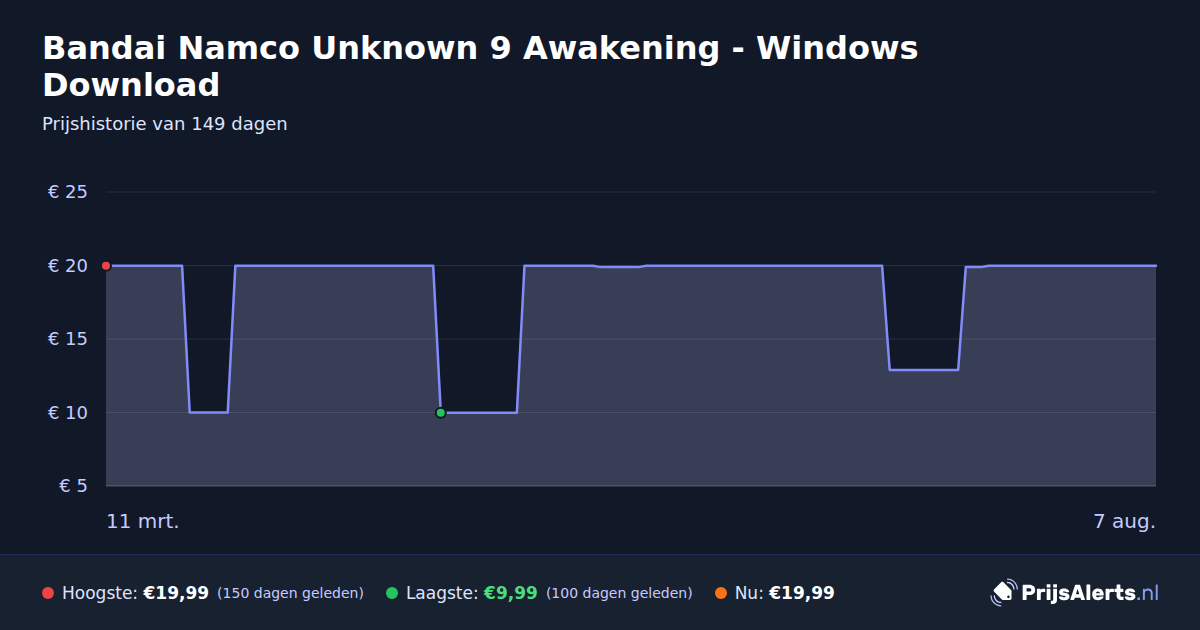Click the €12,99 price dip segment on chart
Image resolution: width=1200 pixels, height=630 pixels.
924,370
